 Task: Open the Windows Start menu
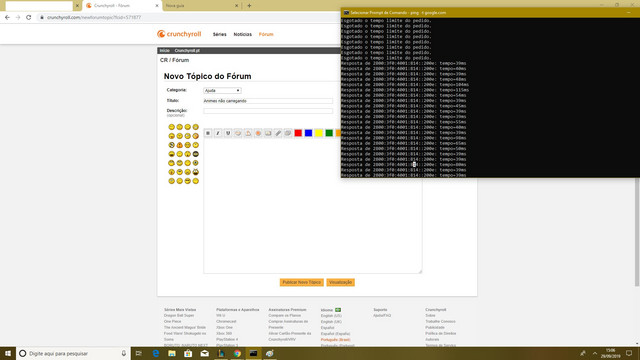pyautogui.click(x=8, y=353)
